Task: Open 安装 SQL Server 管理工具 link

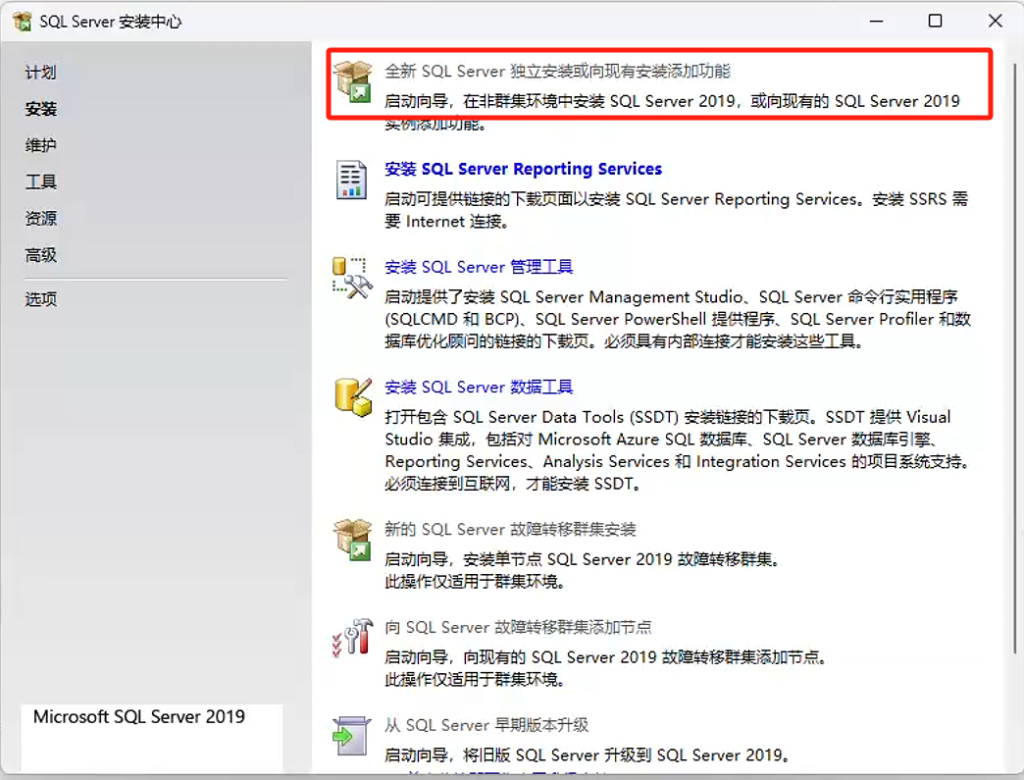Action: pyautogui.click(x=479, y=267)
